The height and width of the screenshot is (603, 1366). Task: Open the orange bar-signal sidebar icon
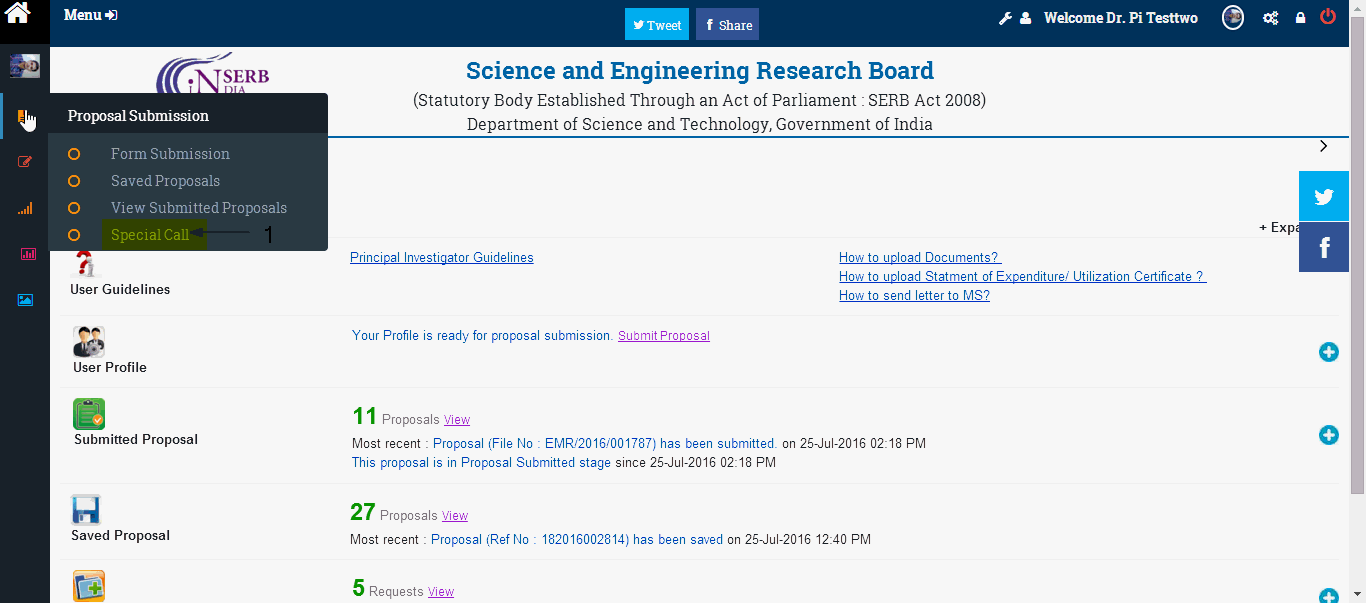pos(25,208)
